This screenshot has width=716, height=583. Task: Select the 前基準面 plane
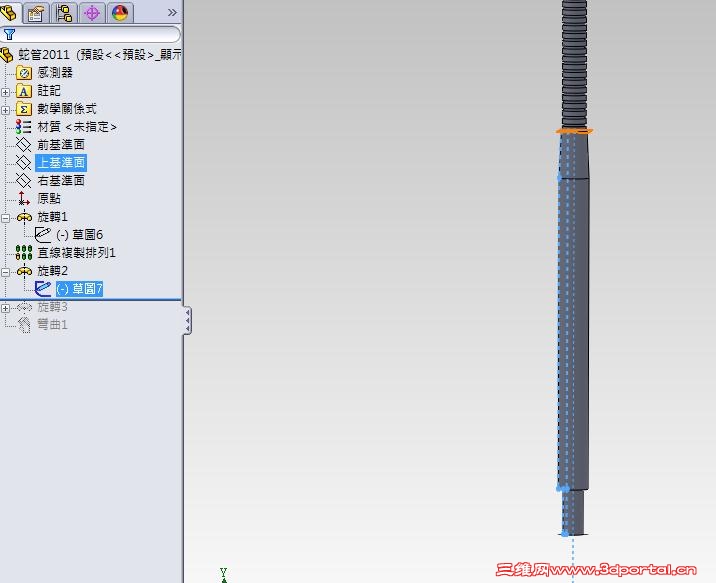click(61, 145)
